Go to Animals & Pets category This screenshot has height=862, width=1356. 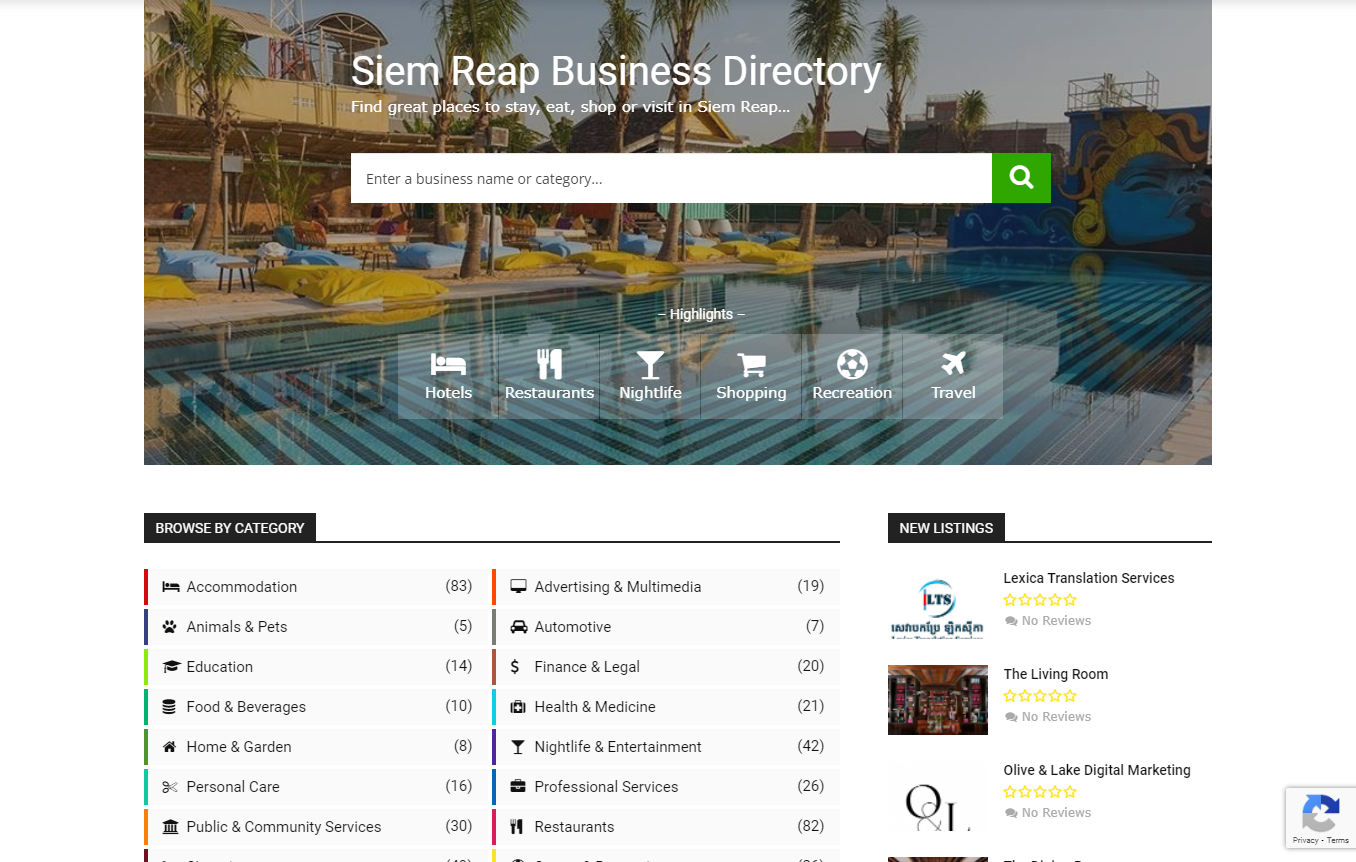point(236,627)
